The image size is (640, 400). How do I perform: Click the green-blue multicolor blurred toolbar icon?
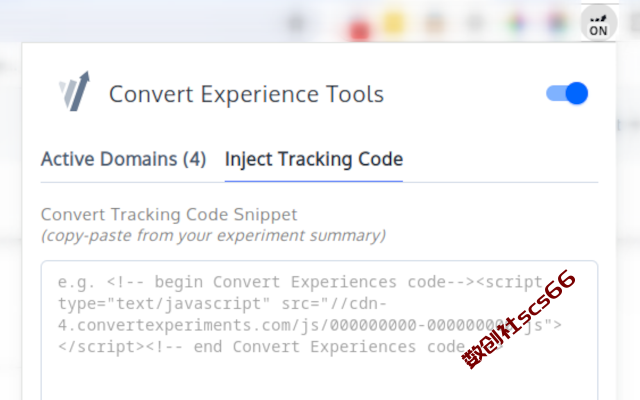[516, 22]
